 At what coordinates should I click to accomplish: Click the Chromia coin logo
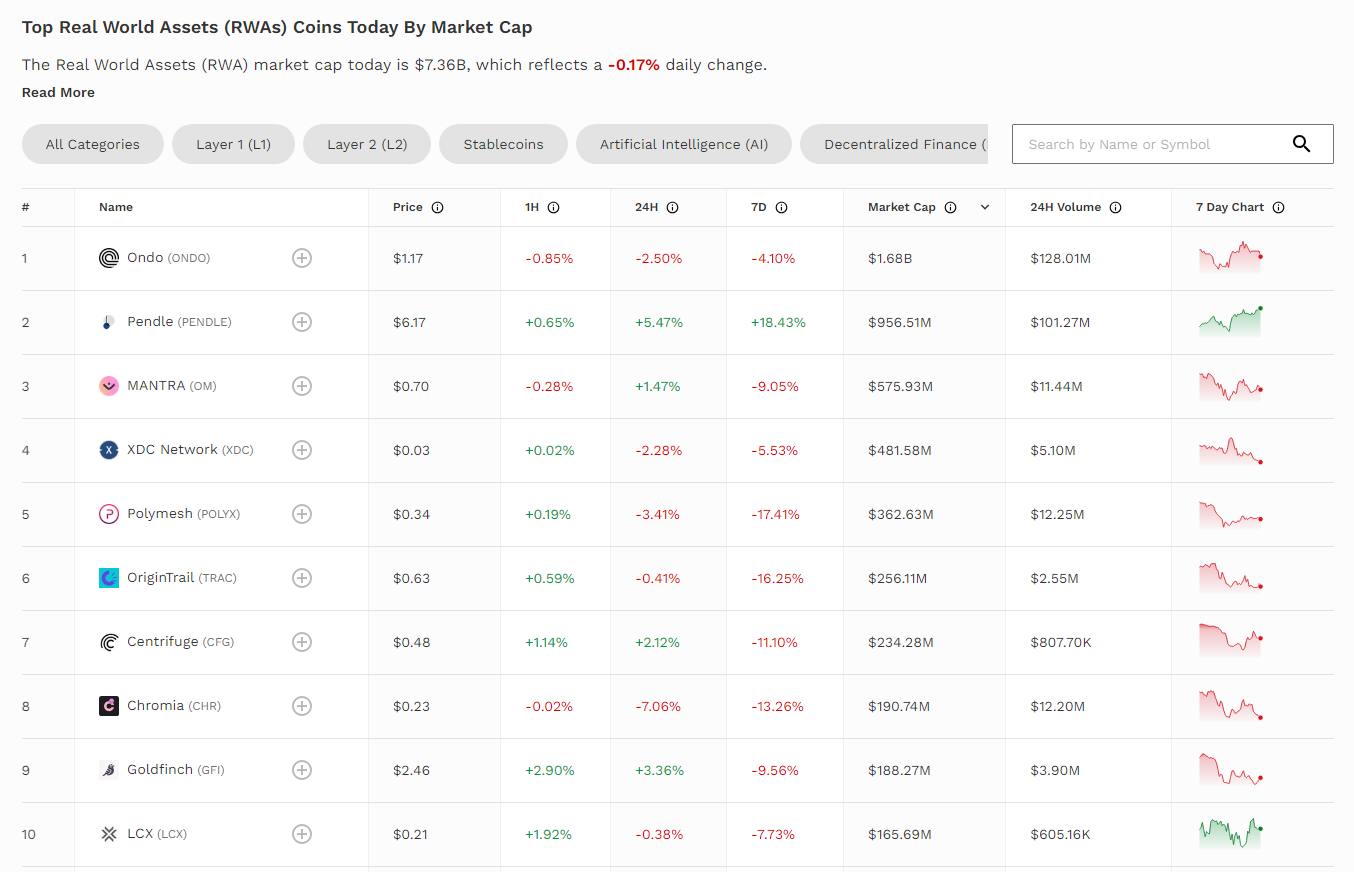coord(109,706)
